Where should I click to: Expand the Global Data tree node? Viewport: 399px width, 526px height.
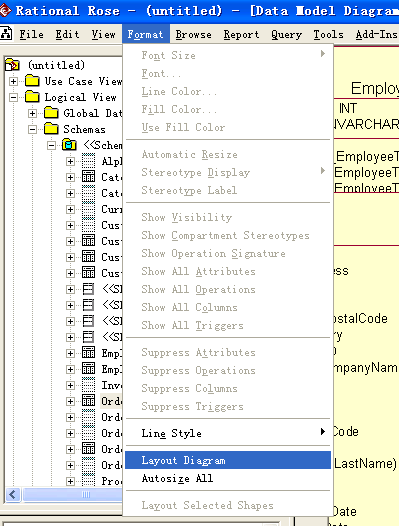coord(32,113)
